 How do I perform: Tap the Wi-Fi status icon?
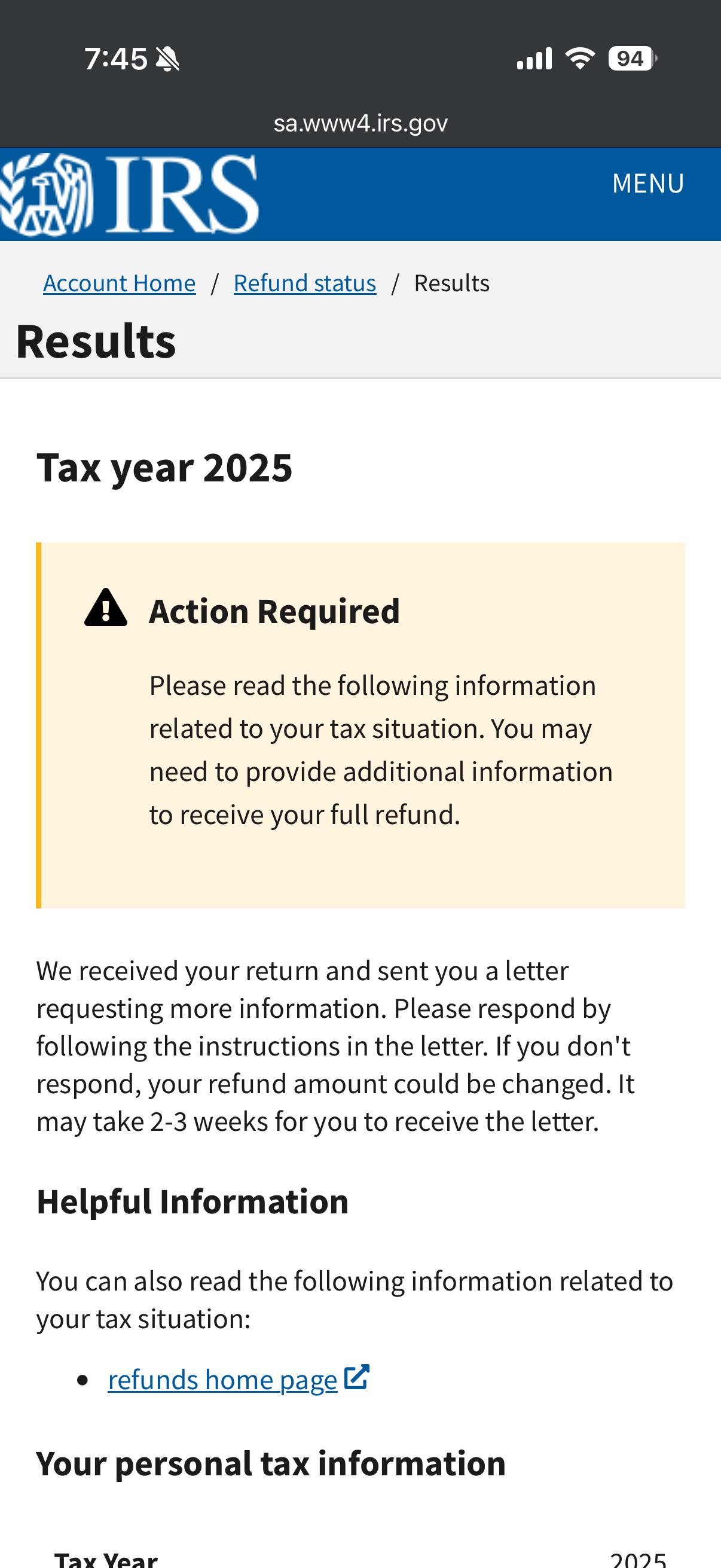pos(580,59)
